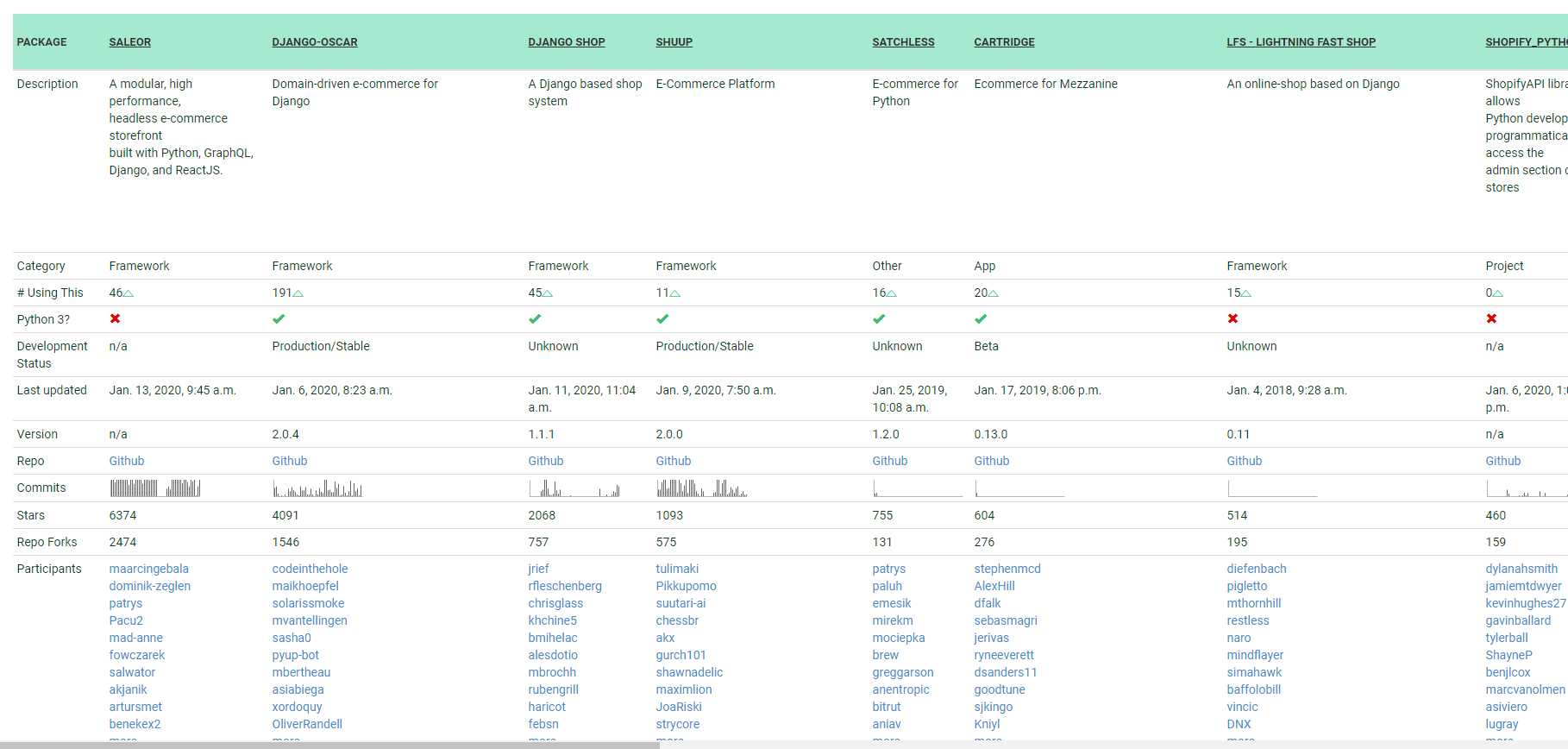Select the Cartridge development status Beta
This screenshot has height=749, width=1568.
(987, 346)
